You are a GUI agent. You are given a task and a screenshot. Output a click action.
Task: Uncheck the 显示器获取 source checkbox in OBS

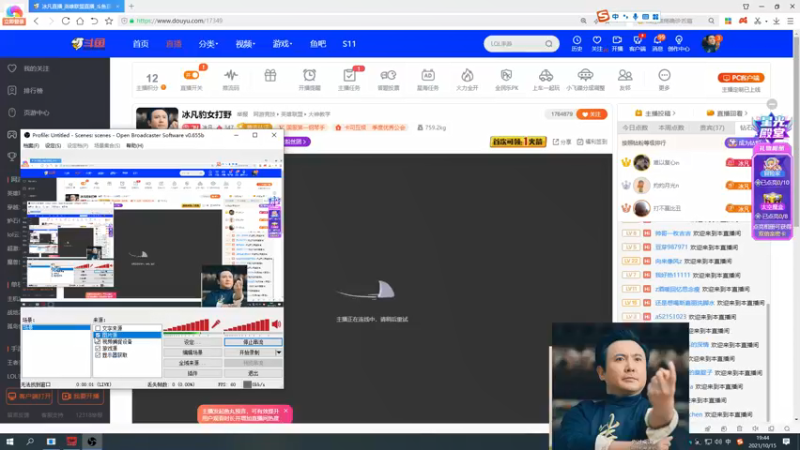pos(98,355)
